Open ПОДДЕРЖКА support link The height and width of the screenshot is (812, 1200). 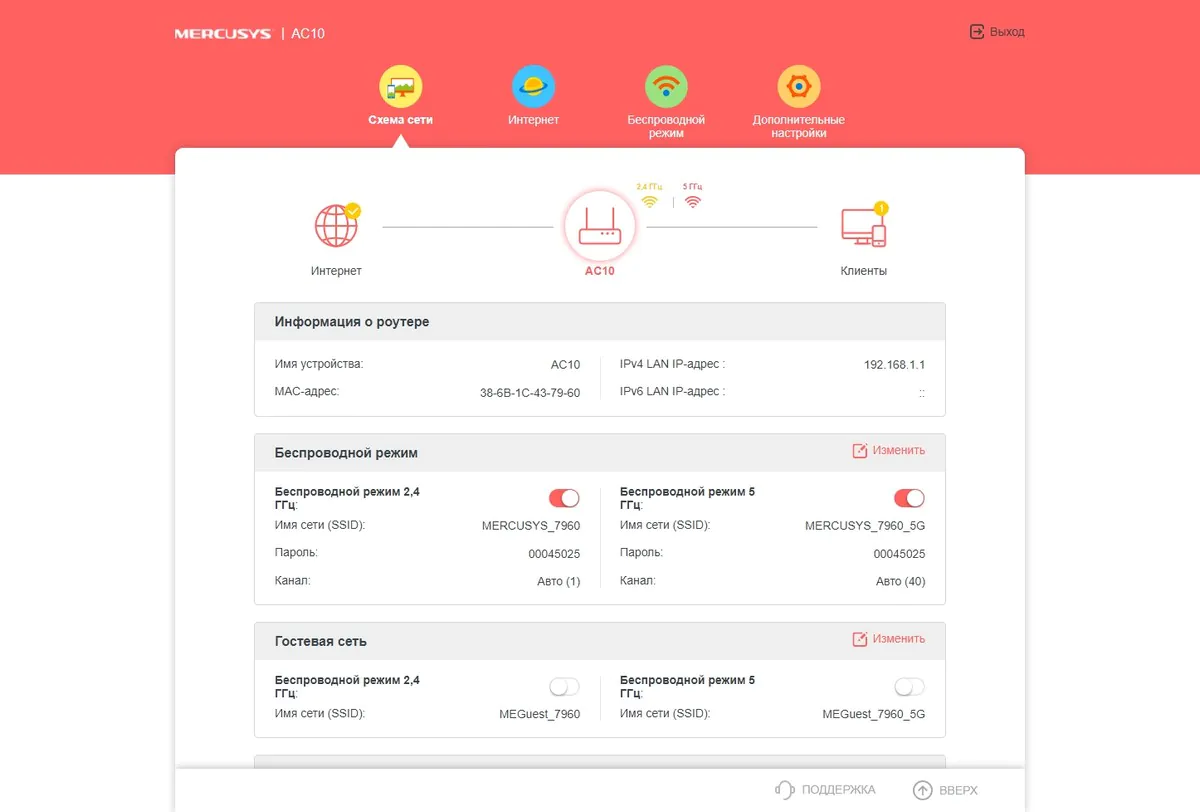[825, 790]
